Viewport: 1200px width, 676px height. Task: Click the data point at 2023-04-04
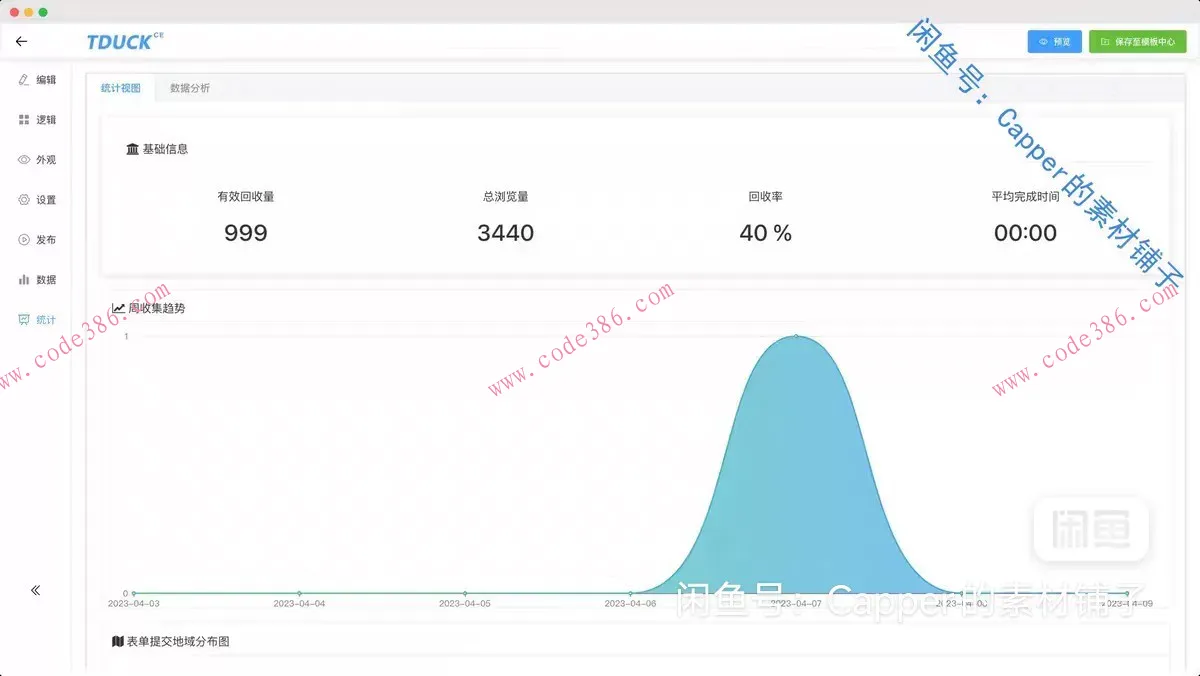299,593
